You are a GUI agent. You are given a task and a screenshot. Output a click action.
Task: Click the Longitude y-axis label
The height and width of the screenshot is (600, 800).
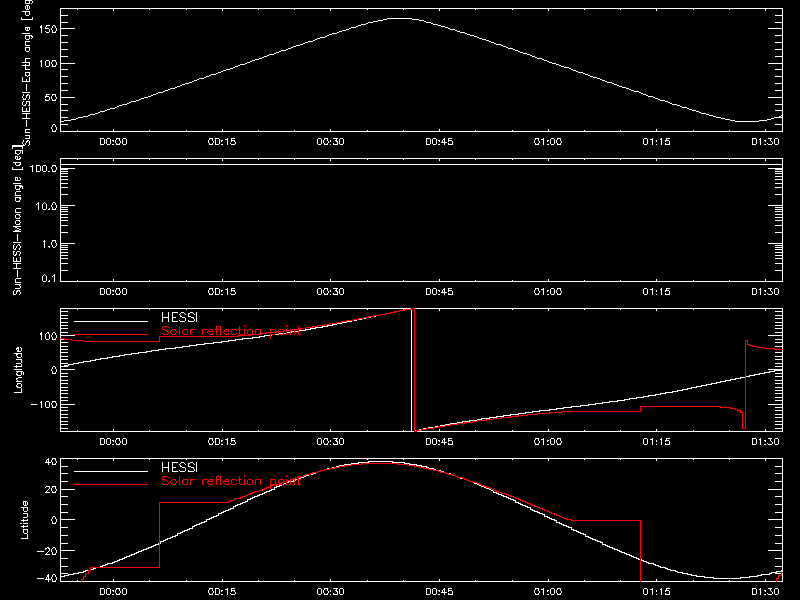click(18, 370)
